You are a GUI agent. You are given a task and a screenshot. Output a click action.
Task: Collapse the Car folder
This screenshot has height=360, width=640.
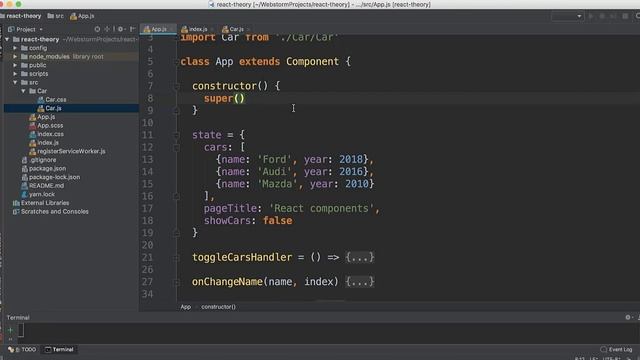click(x=23, y=91)
